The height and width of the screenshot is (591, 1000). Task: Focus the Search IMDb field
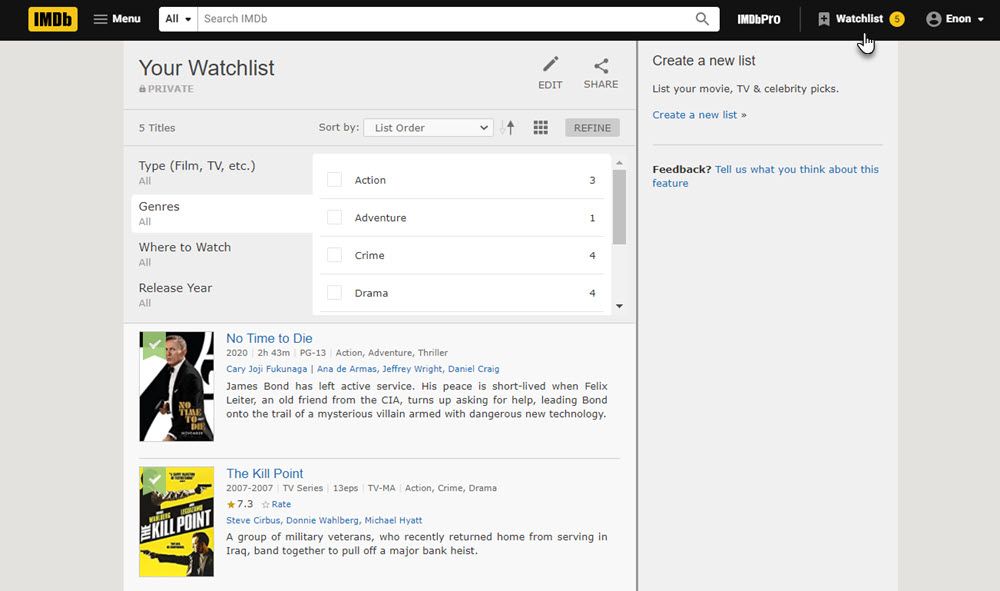point(445,19)
